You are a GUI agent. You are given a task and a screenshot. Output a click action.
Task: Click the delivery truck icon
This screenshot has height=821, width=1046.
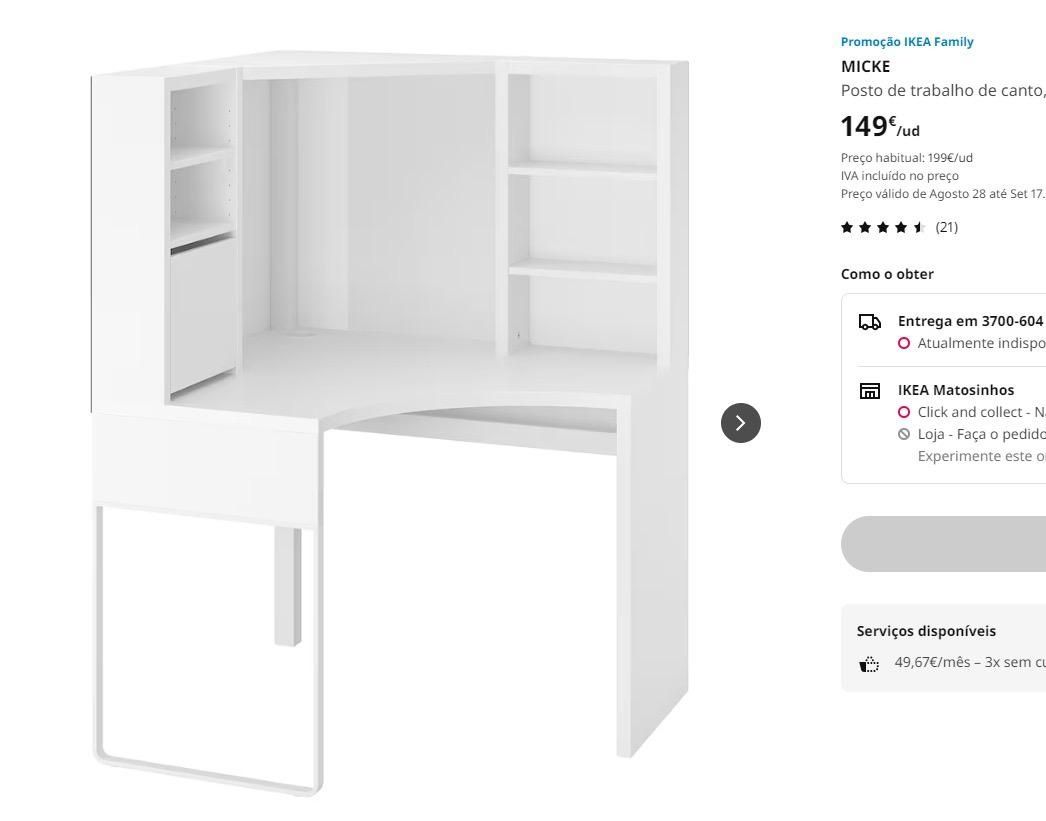(869, 322)
